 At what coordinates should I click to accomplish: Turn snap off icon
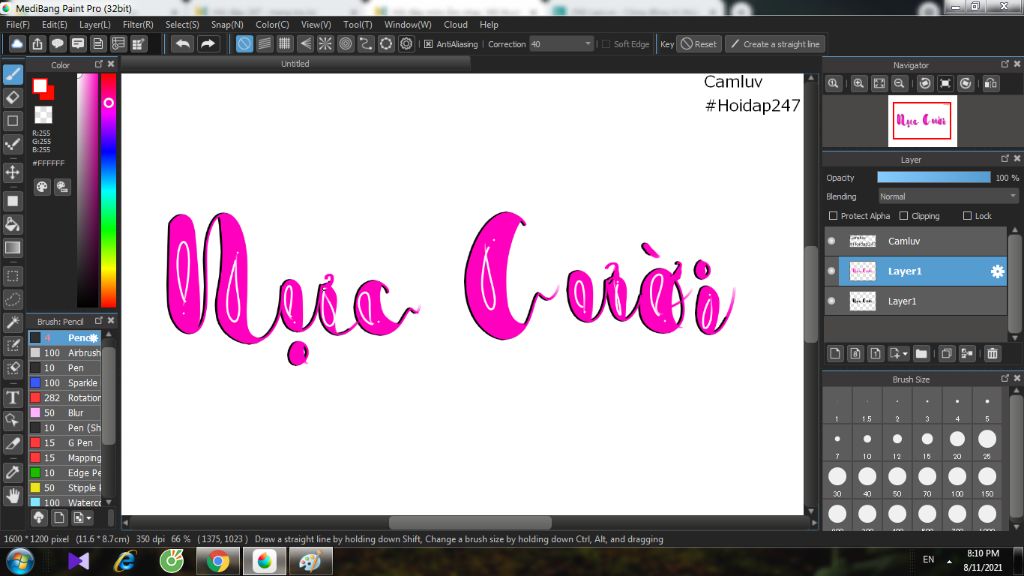[x=244, y=44]
